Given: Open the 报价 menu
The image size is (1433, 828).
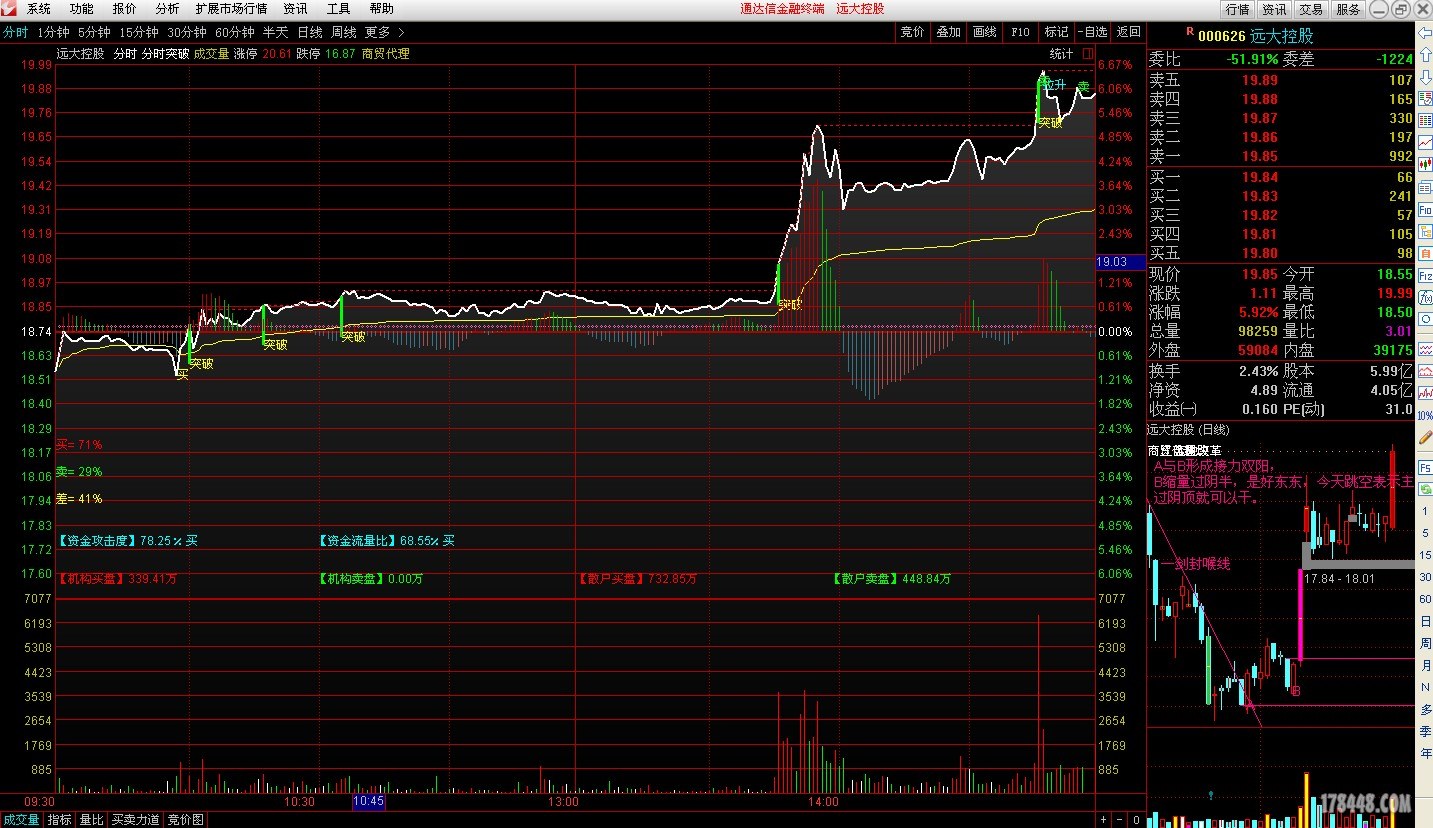Looking at the screenshot, I should (x=125, y=9).
